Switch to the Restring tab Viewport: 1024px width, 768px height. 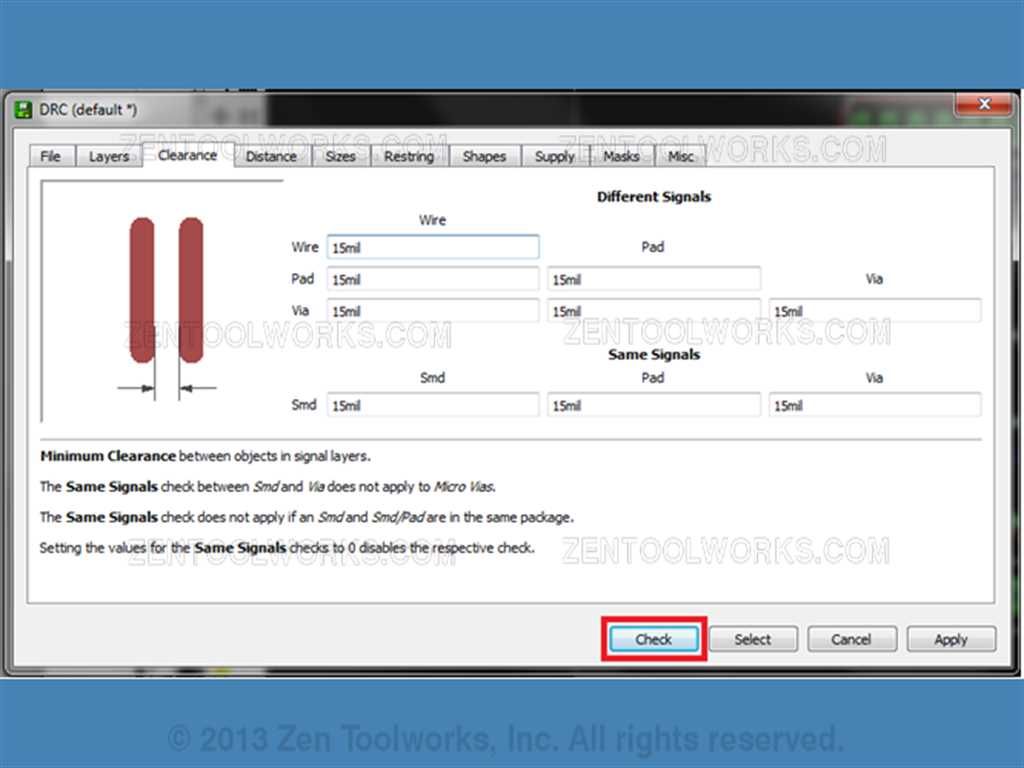pyautogui.click(x=409, y=157)
